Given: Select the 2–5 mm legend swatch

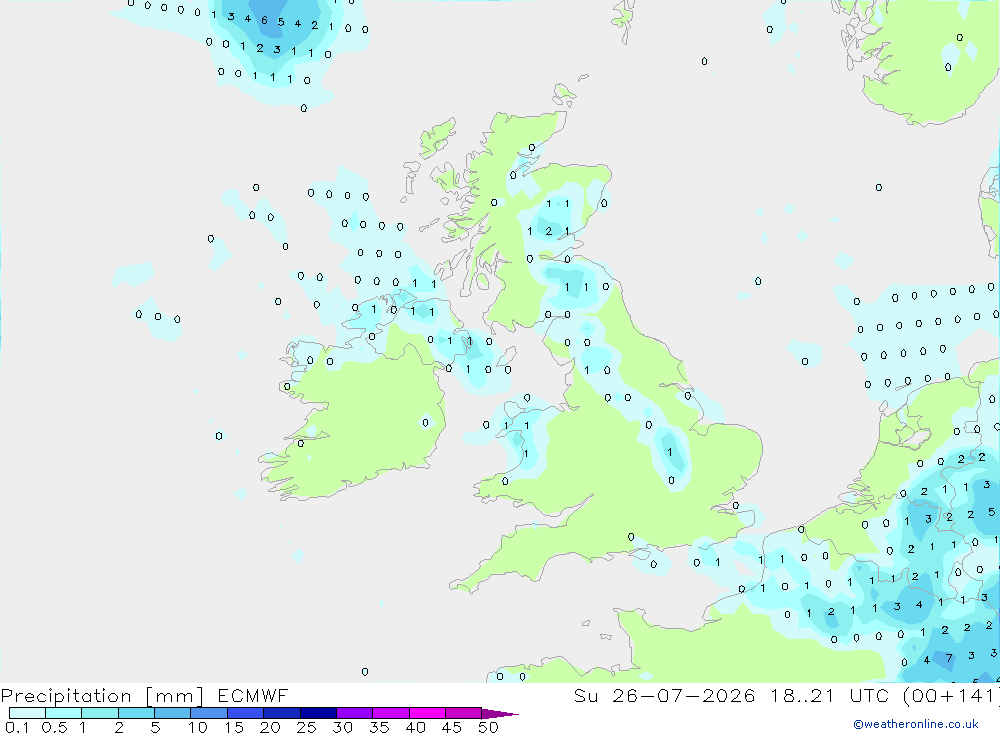Looking at the screenshot, I should point(136,713).
